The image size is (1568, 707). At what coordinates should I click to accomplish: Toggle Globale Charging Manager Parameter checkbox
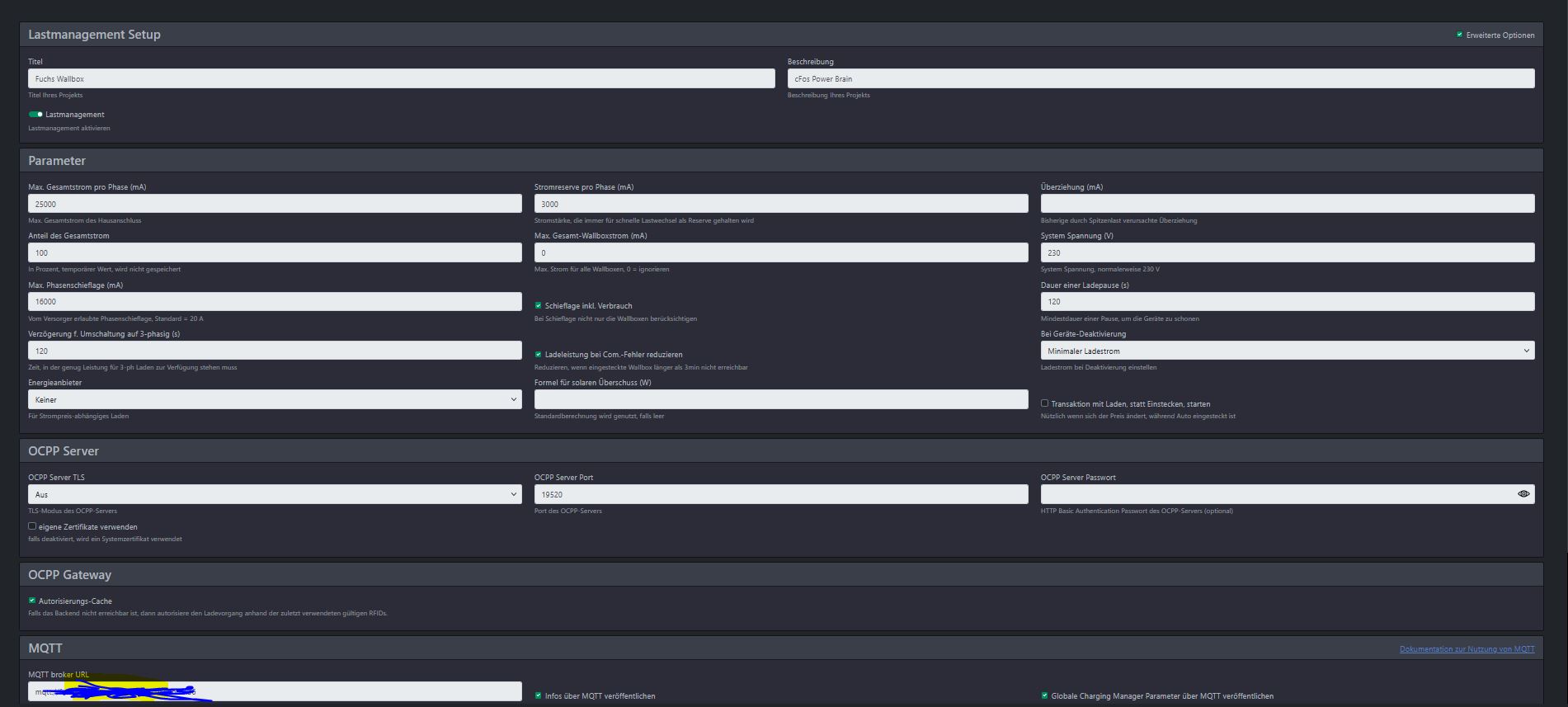(1044, 695)
